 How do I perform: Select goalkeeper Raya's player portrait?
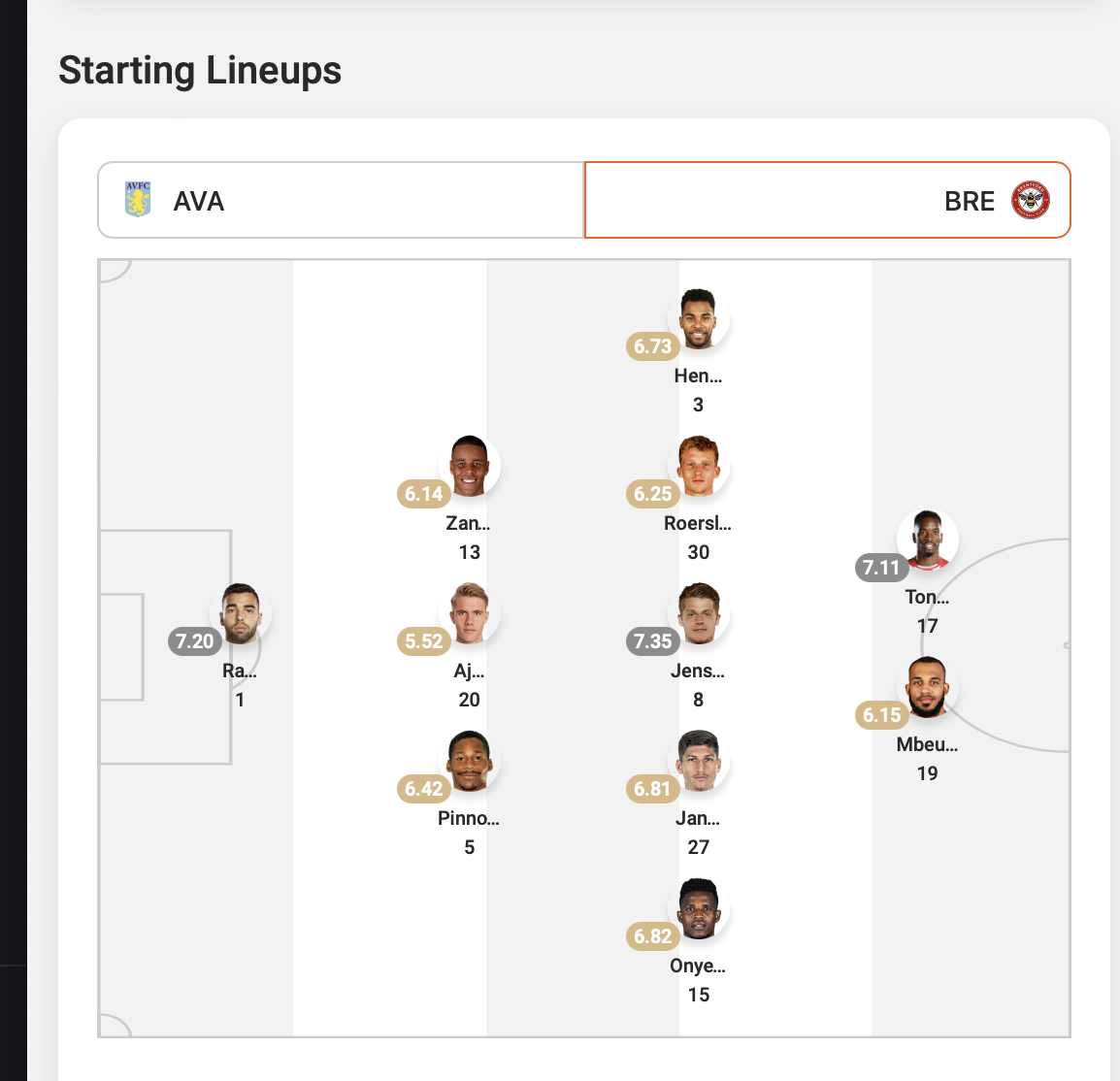point(240,613)
